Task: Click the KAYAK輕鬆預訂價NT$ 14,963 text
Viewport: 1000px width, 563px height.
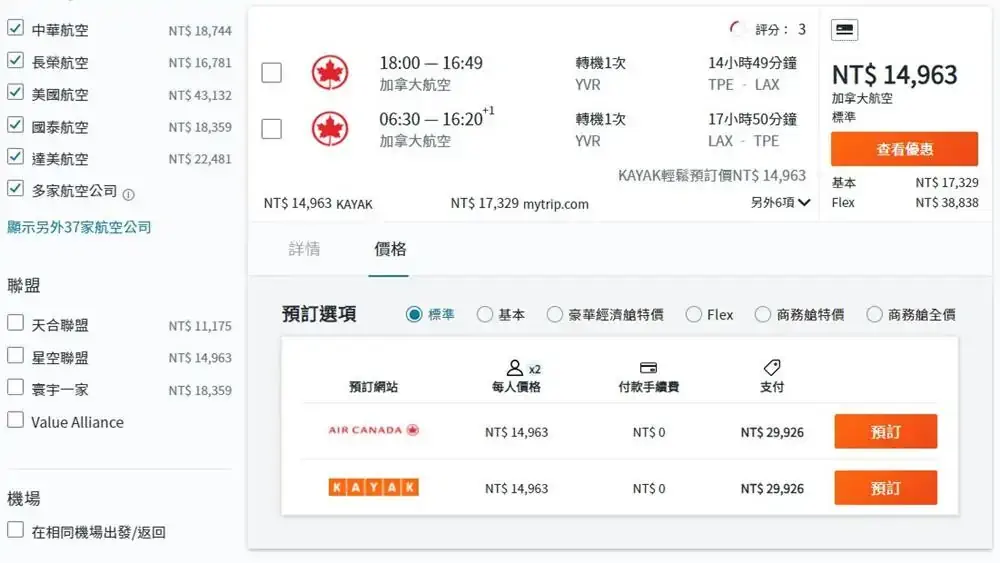Action: point(712,175)
